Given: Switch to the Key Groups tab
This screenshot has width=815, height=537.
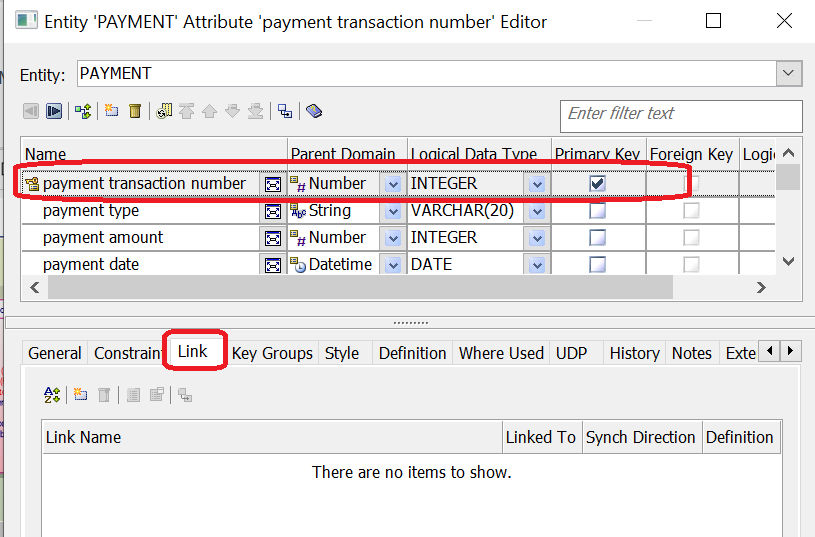Looking at the screenshot, I should pyautogui.click(x=272, y=353).
